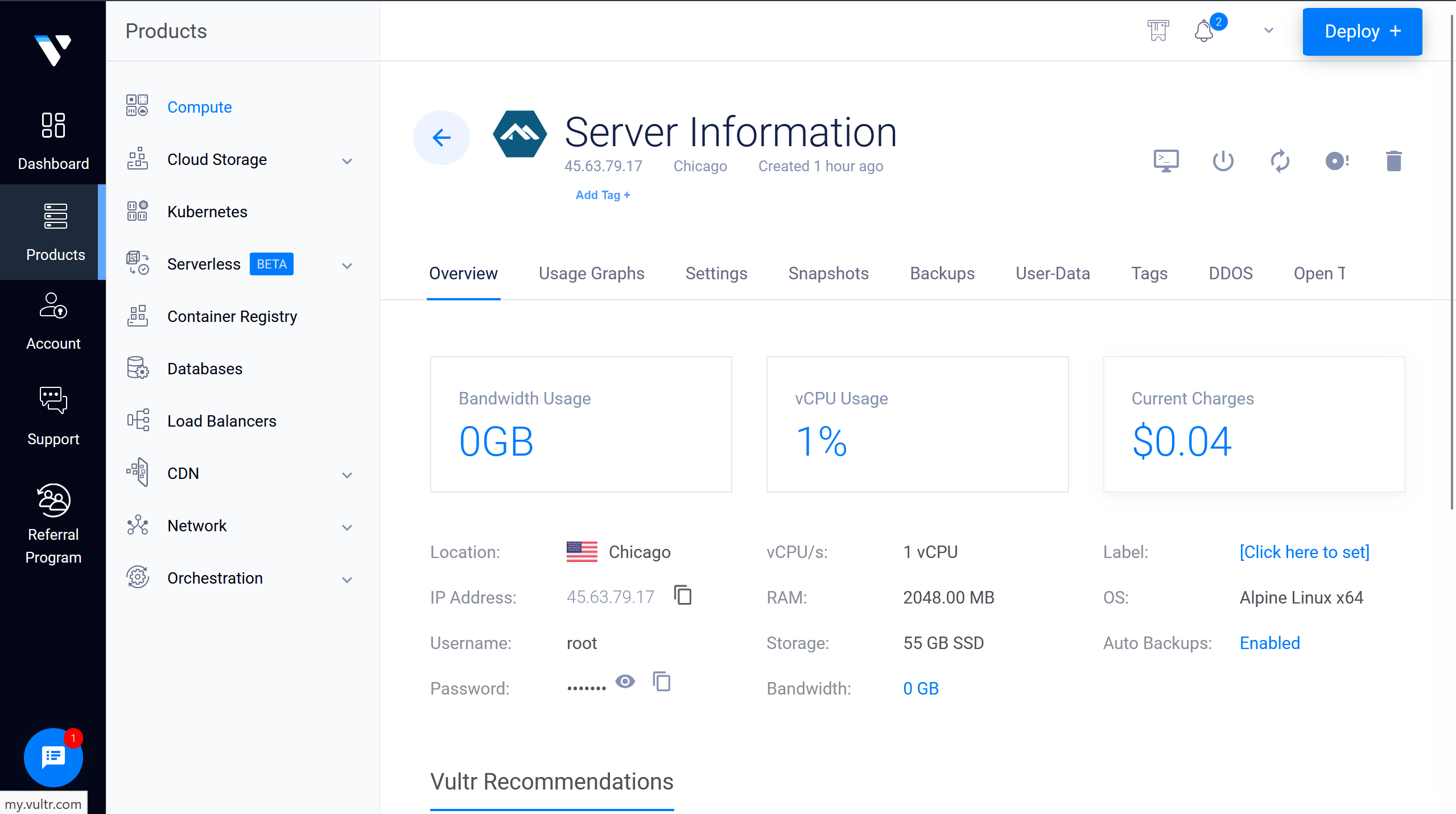
Task: Open the live chat bubble icon
Action: pyautogui.click(x=53, y=757)
